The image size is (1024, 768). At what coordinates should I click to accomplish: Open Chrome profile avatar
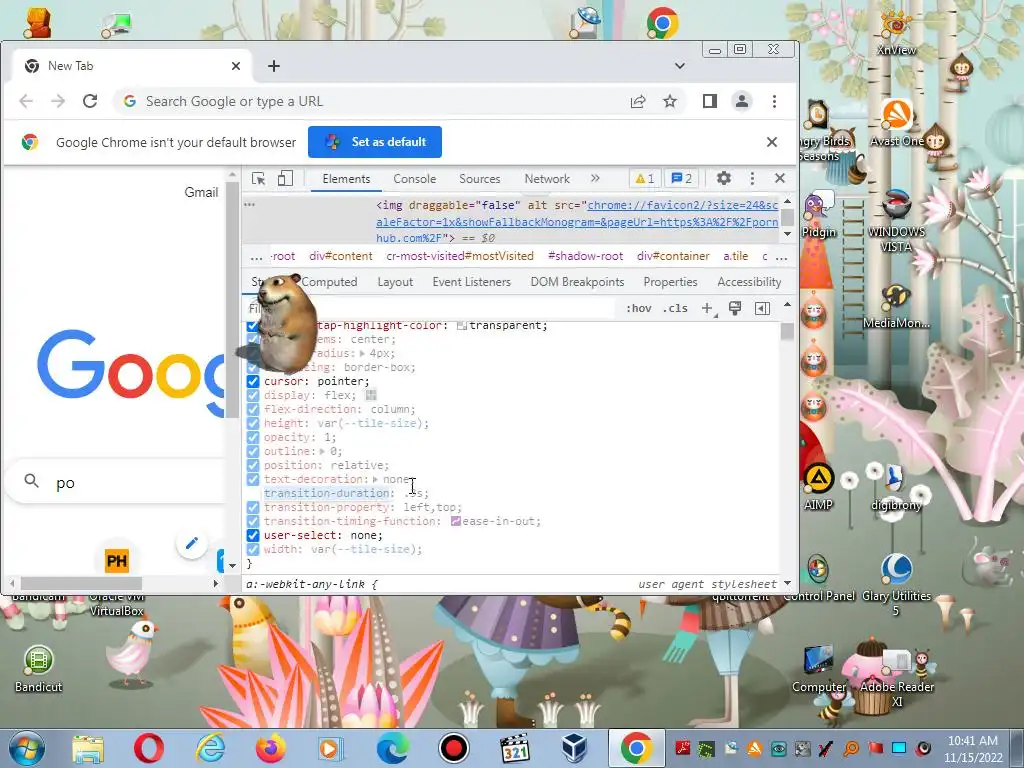(742, 101)
